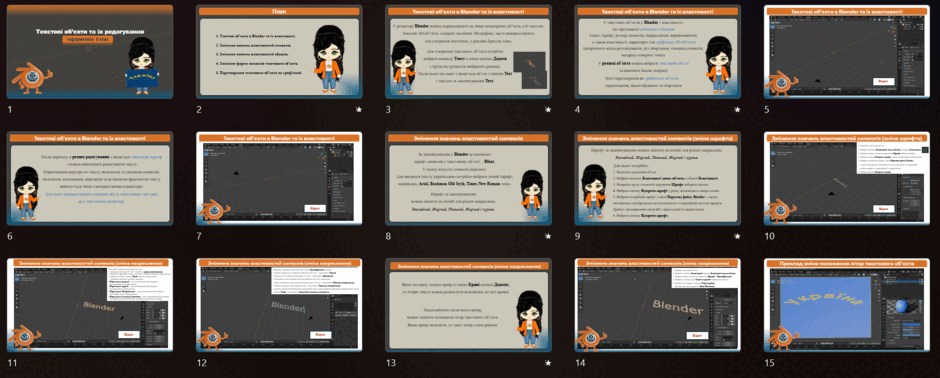Click the animation star icon under slide 8
Screen dimensions: 940x378
pos(548,237)
